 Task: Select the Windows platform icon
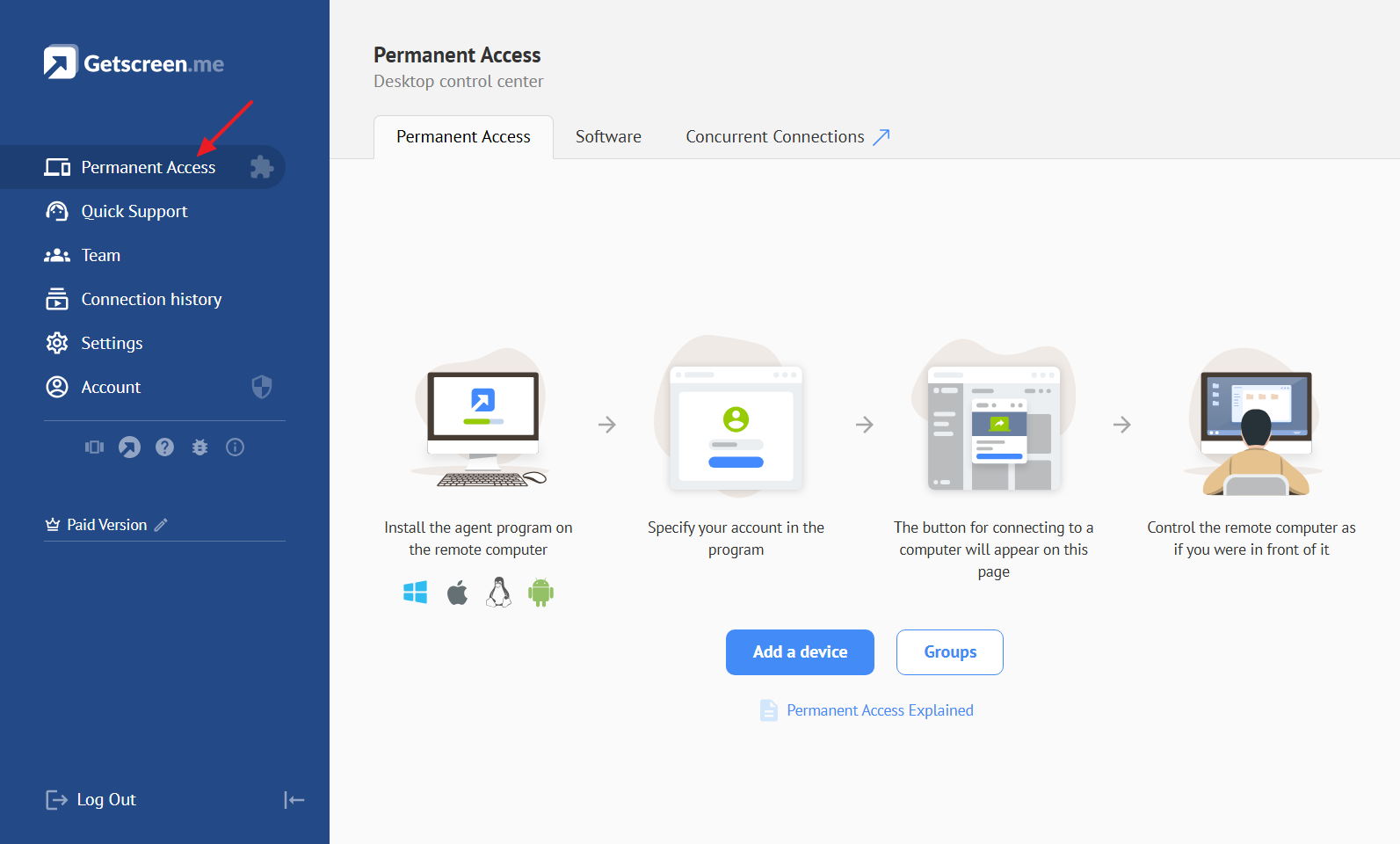pyautogui.click(x=415, y=593)
